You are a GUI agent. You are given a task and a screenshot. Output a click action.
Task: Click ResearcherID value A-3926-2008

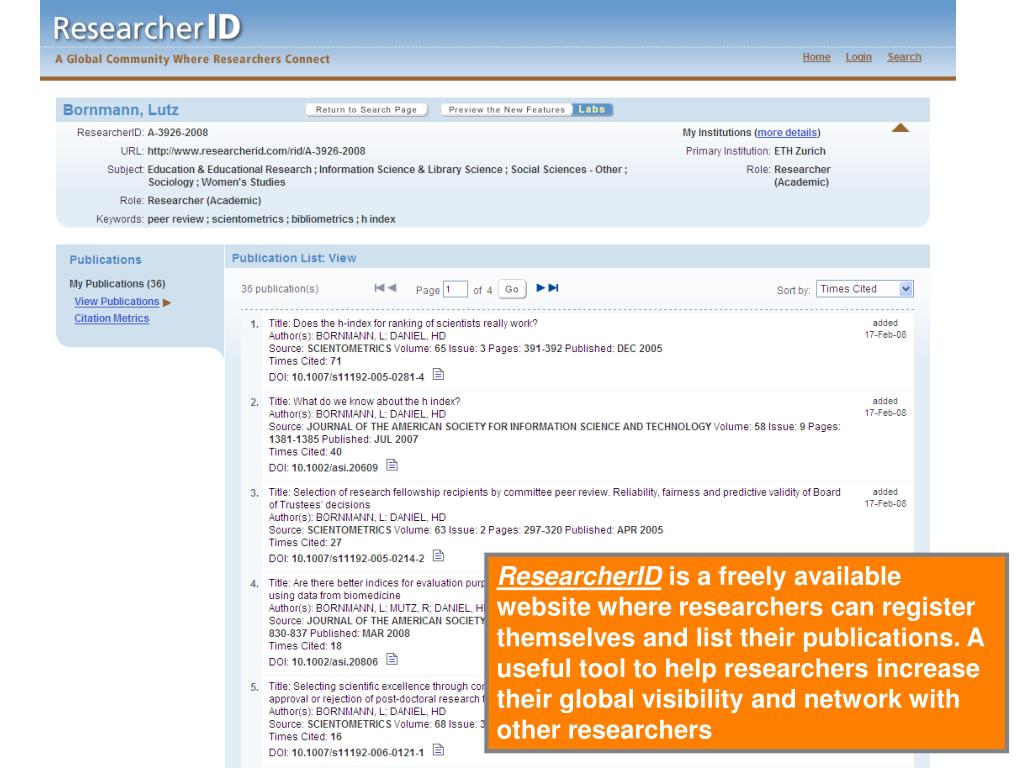pos(178,133)
